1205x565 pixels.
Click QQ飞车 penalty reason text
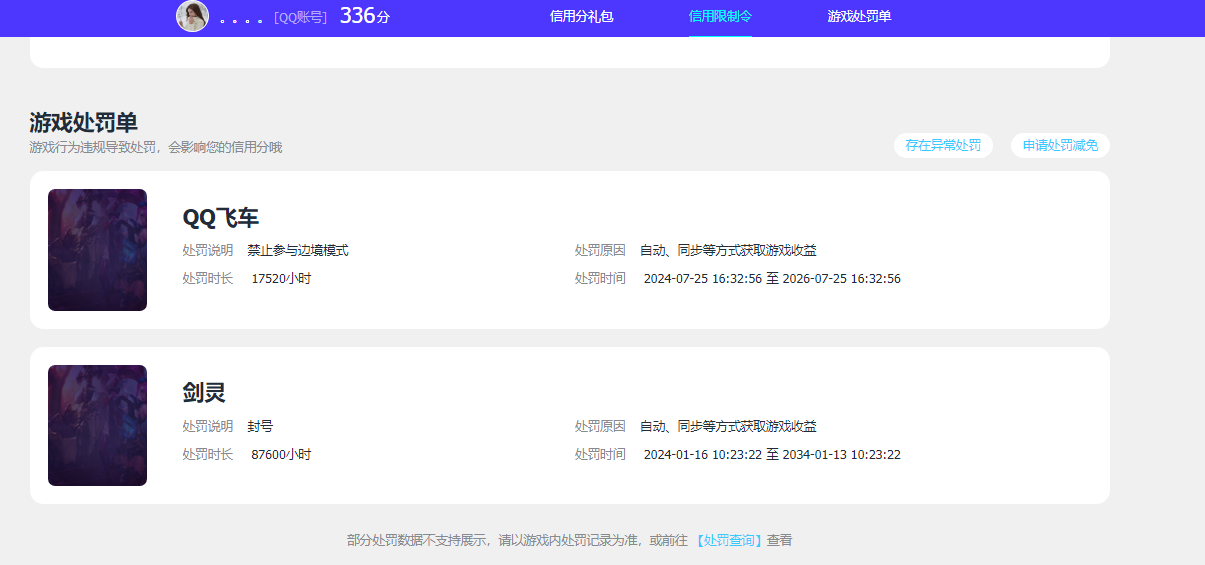tap(728, 251)
